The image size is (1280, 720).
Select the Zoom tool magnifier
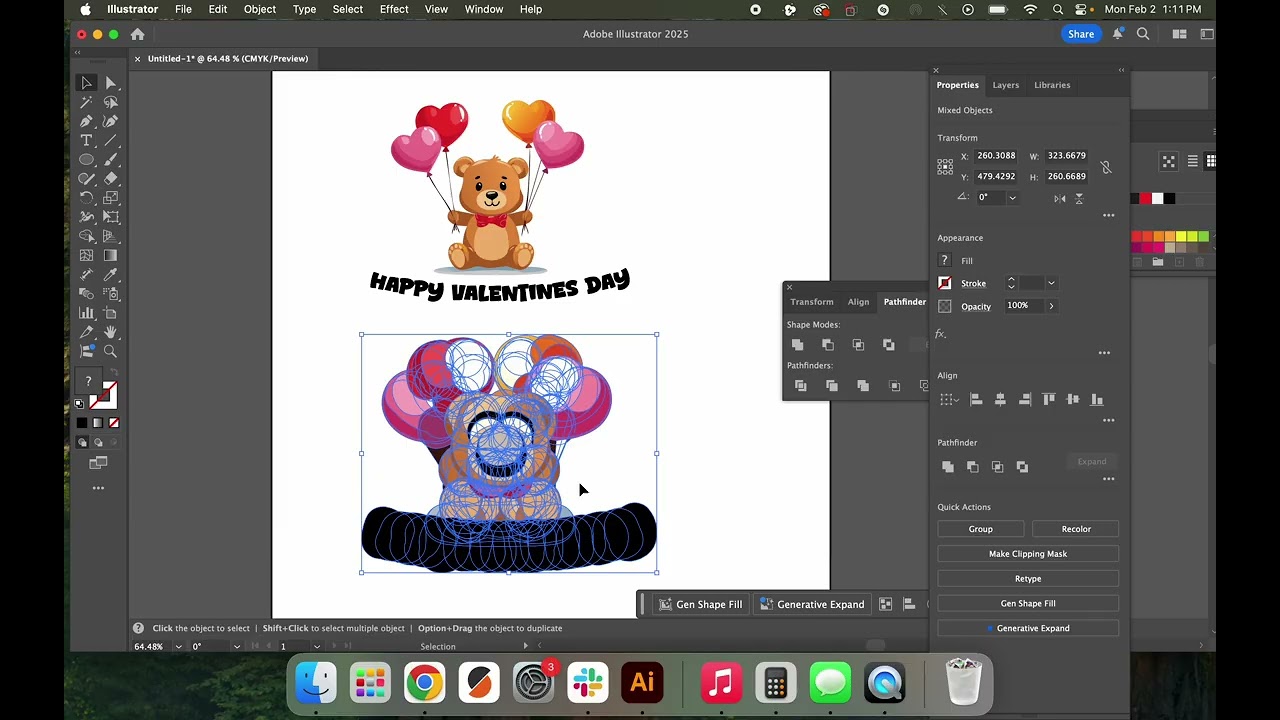click(x=111, y=351)
